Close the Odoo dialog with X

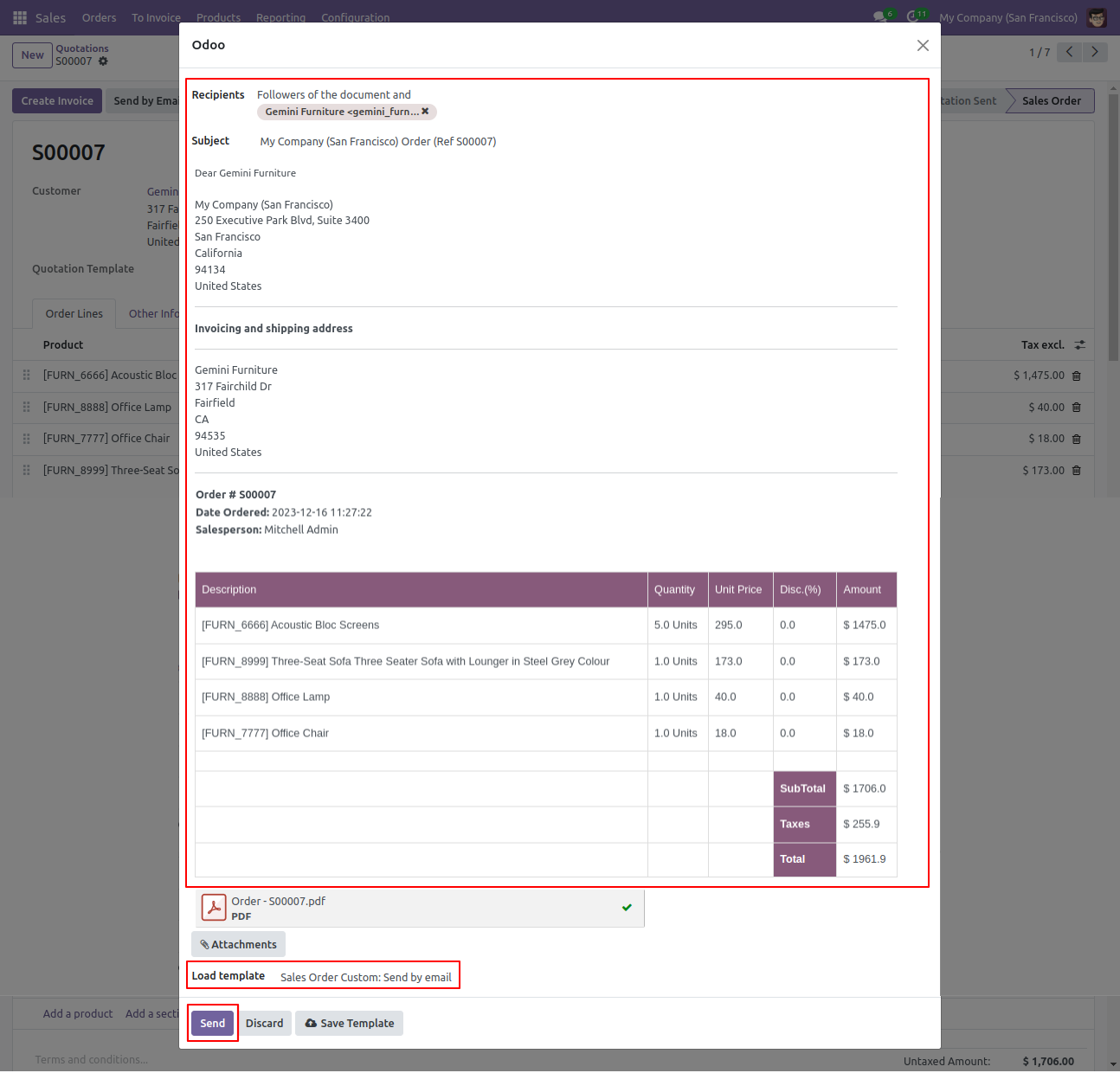pos(923,45)
